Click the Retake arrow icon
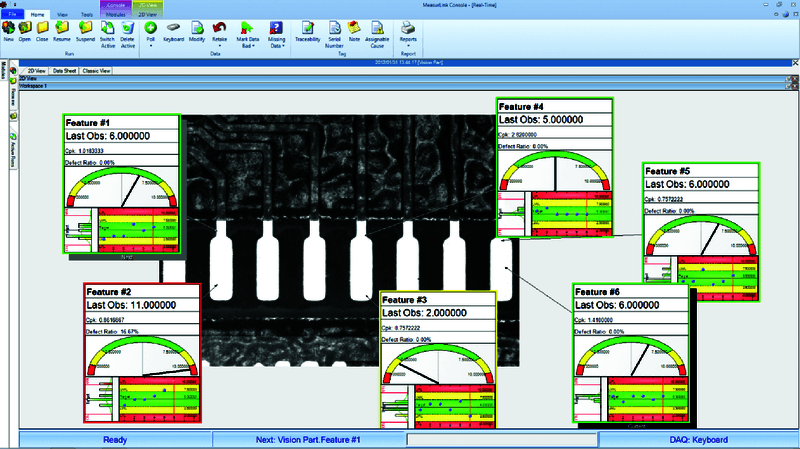Screen dimensions: 800x449 point(219,28)
